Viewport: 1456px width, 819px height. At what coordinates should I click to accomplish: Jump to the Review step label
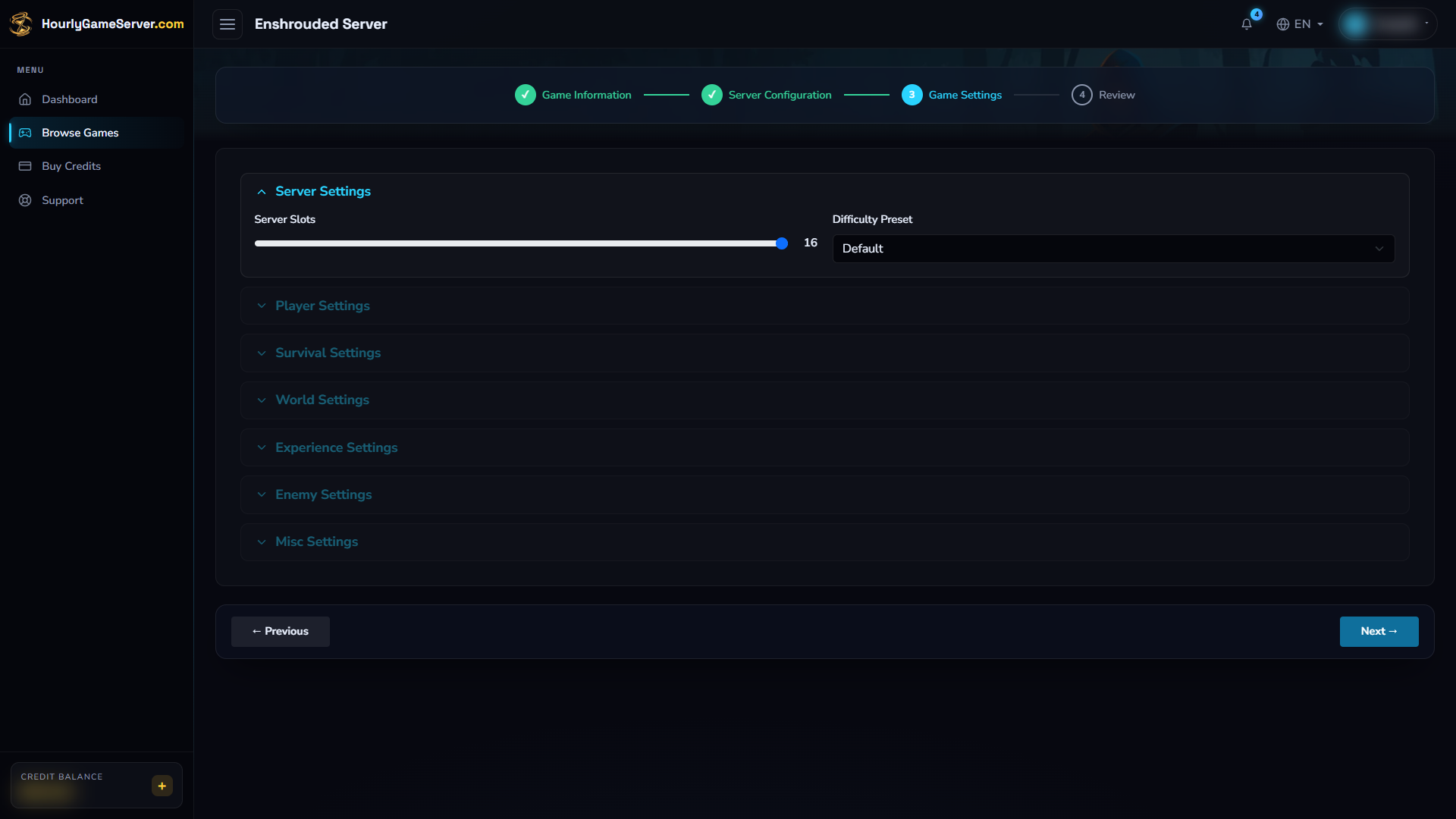[x=1117, y=95]
